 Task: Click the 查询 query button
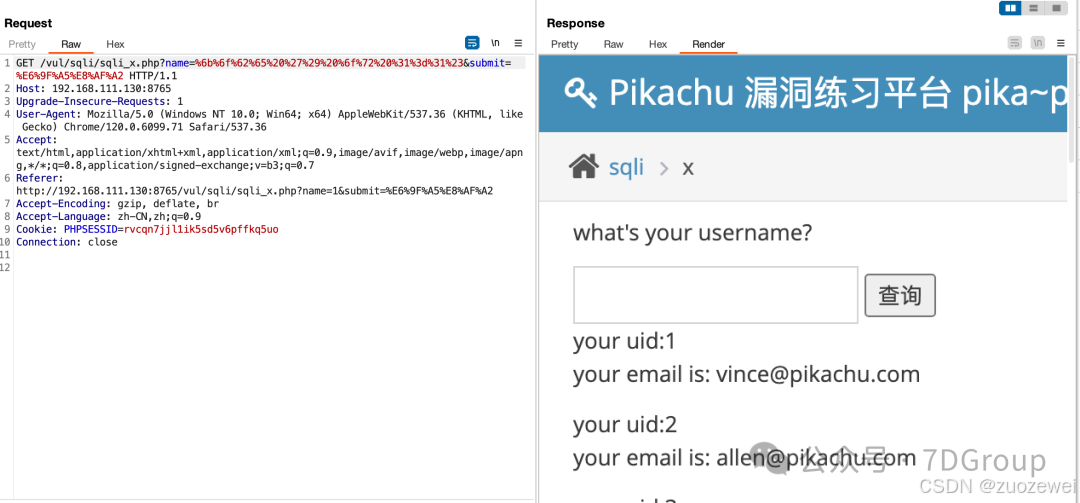click(x=900, y=296)
